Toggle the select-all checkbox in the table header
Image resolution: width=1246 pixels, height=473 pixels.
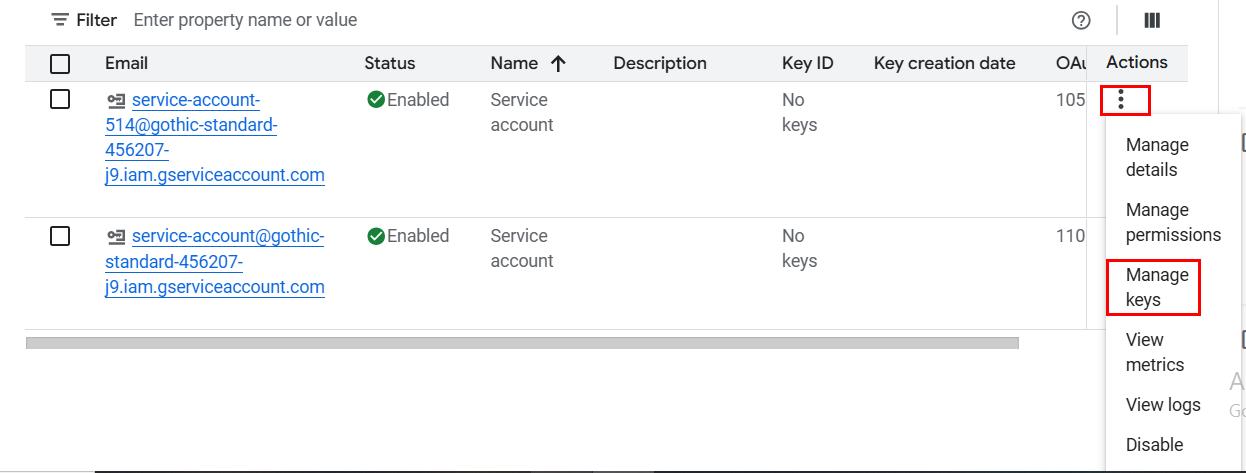(x=60, y=64)
